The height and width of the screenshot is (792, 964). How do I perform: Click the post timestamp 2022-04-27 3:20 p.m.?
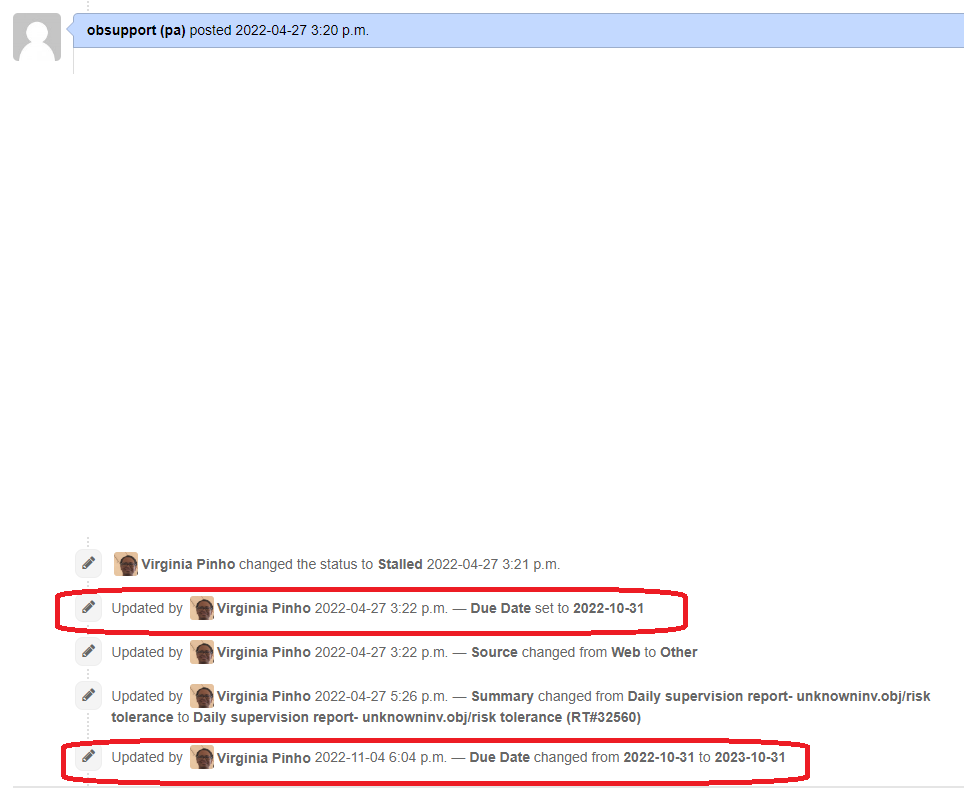point(302,30)
